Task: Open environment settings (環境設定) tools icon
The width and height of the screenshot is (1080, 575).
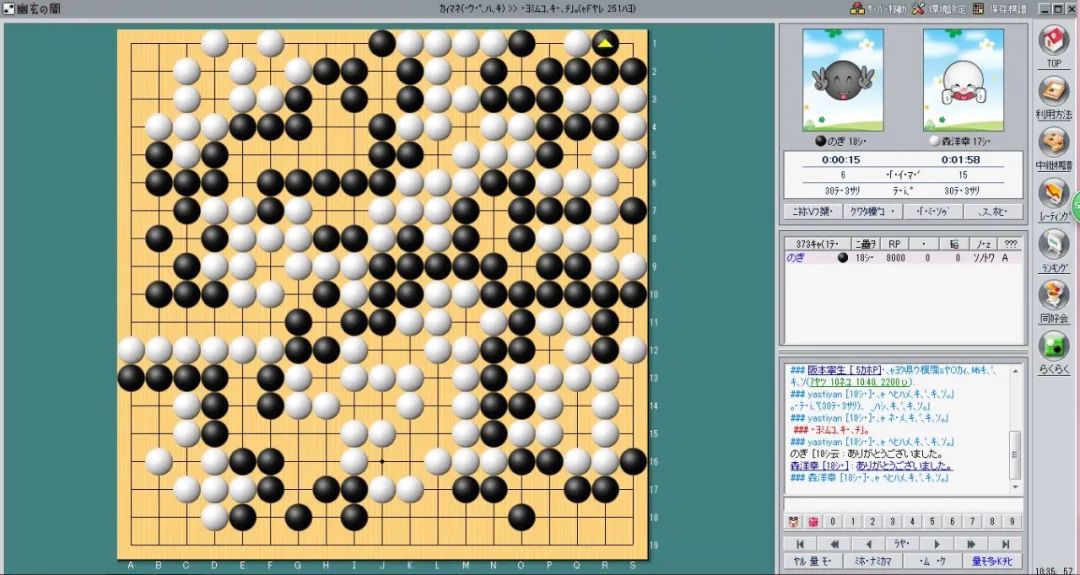Action: tap(918, 9)
